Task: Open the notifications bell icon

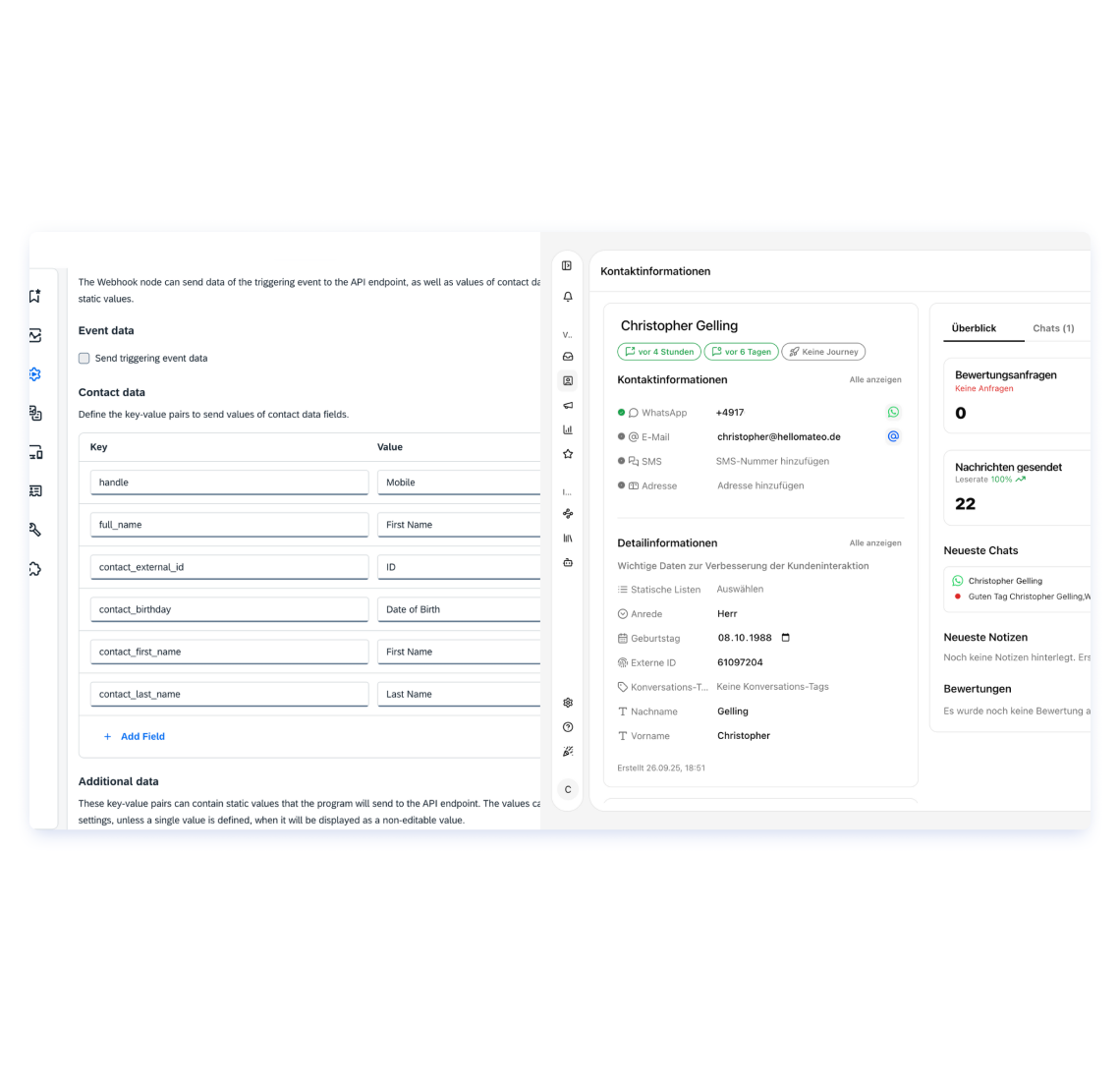Action: [568, 296]
